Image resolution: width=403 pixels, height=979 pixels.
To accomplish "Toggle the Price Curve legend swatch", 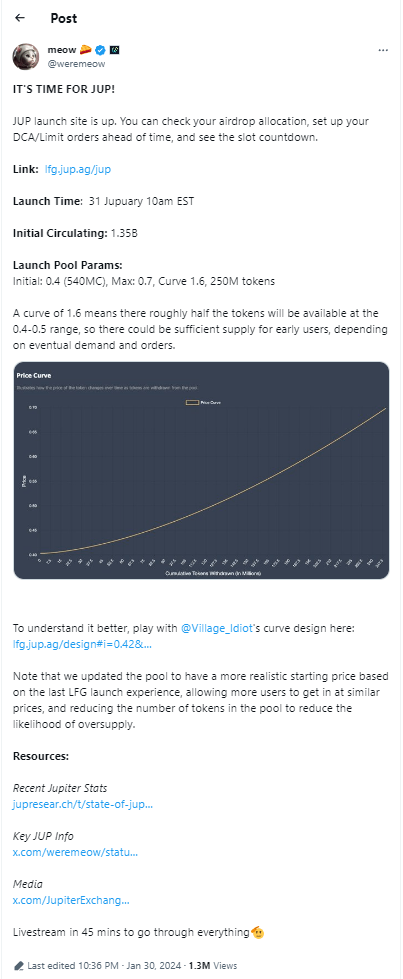I will (192, 403).
